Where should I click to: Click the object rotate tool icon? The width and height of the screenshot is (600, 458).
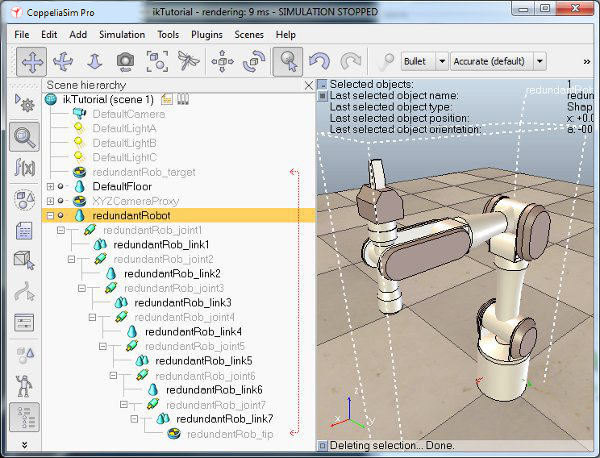[253, 61]
